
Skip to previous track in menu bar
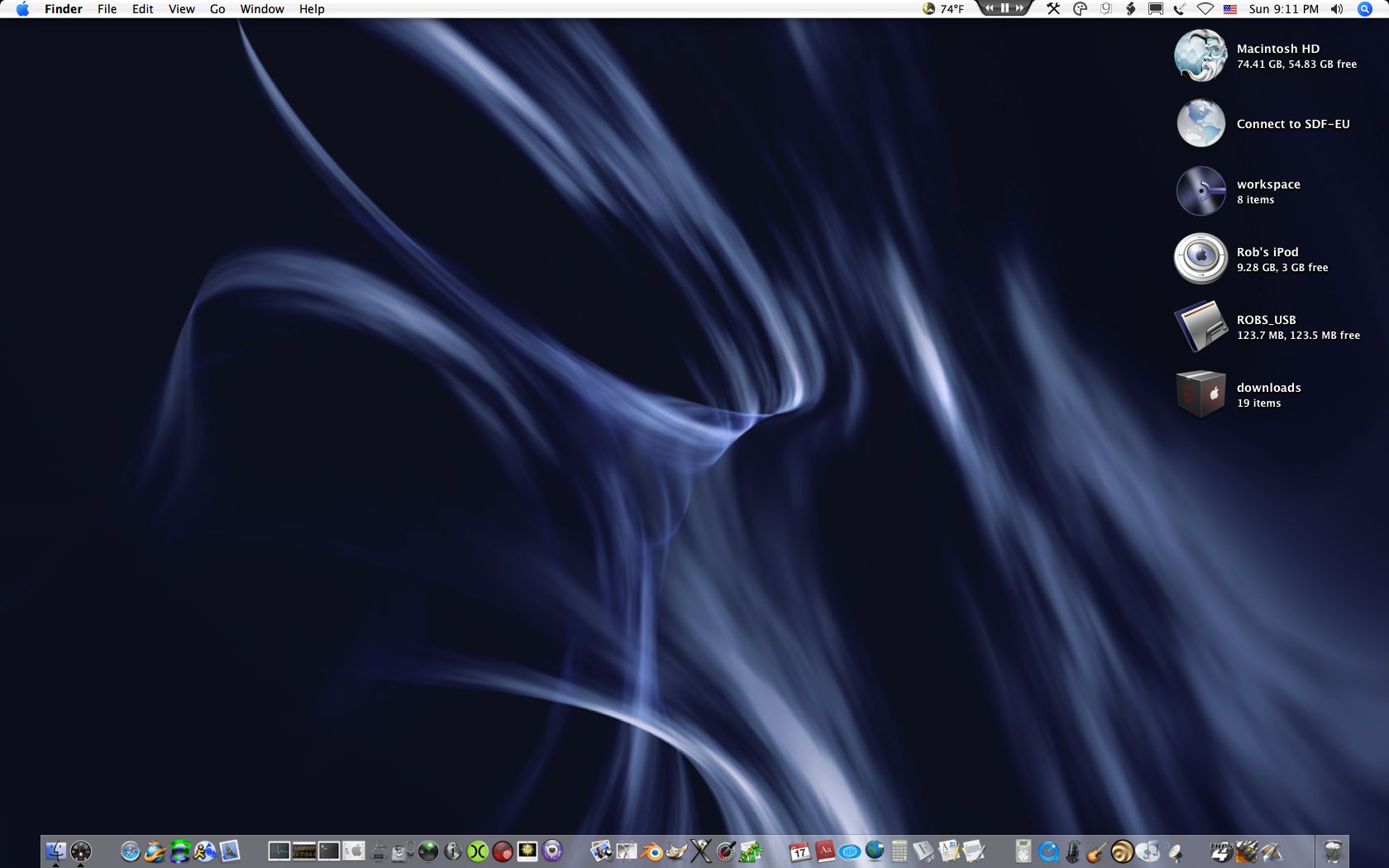coord(990,7)
